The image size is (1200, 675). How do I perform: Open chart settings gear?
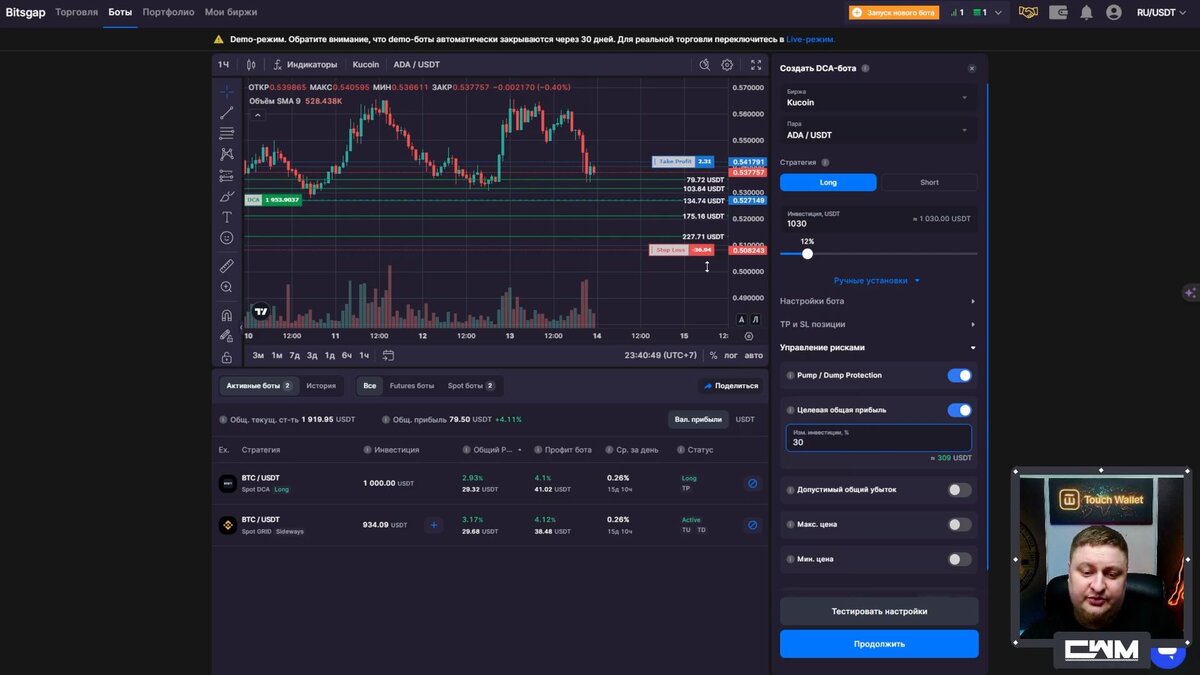pos(727,65)
